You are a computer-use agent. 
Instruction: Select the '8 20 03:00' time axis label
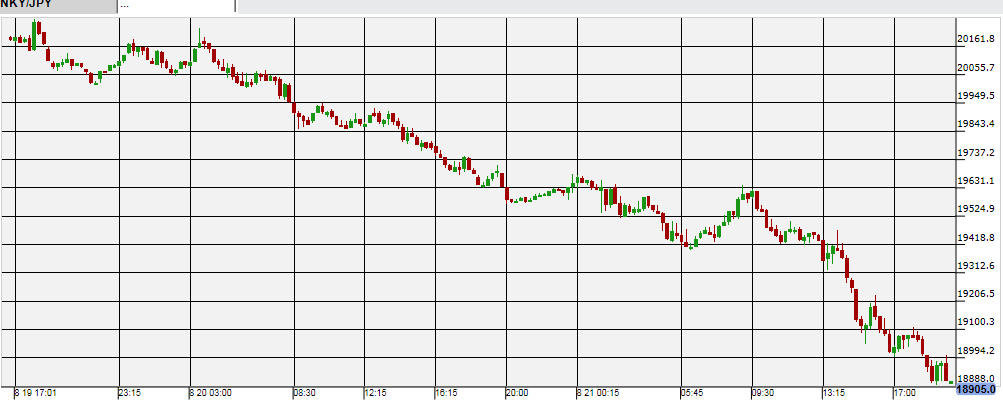[x=211, y=392]
